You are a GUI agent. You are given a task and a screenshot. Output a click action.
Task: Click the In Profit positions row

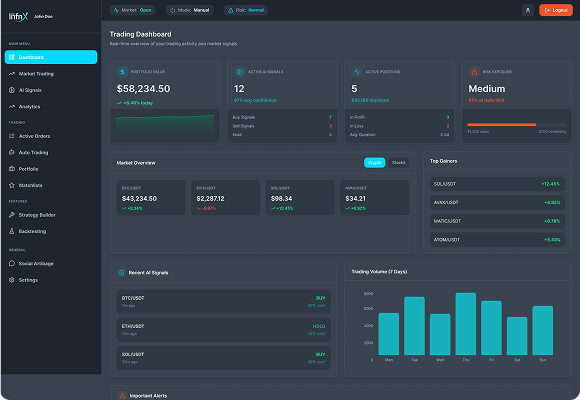[x=399, y=117]
